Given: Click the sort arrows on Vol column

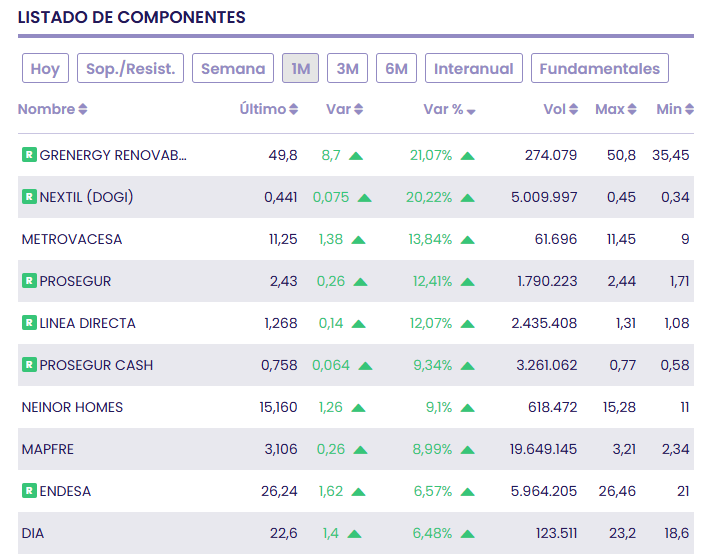Looking at the screenshot, I should [x=574, y=109].
